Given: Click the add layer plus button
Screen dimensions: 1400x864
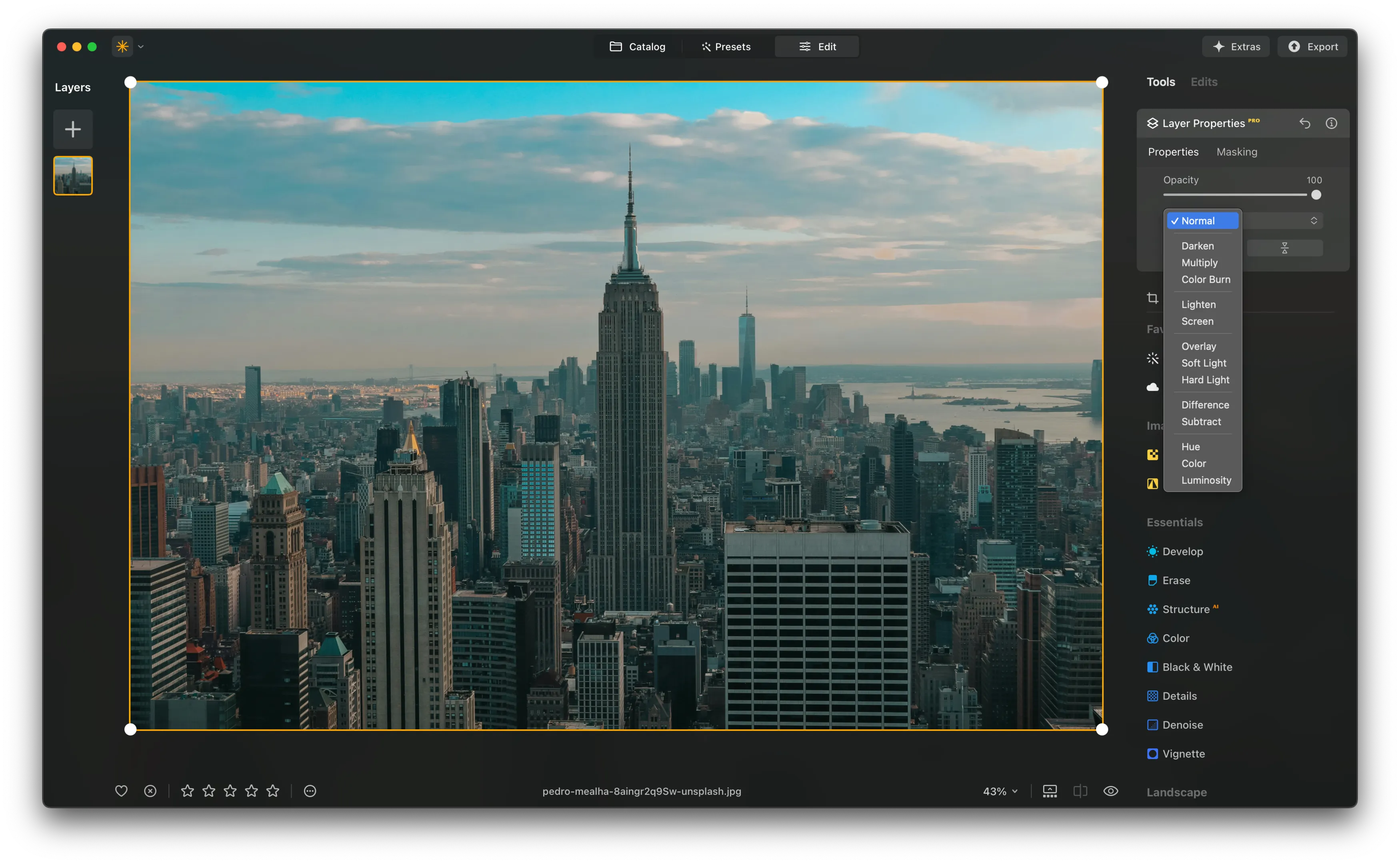Looking at the screenshot, I should pos(73,129).
